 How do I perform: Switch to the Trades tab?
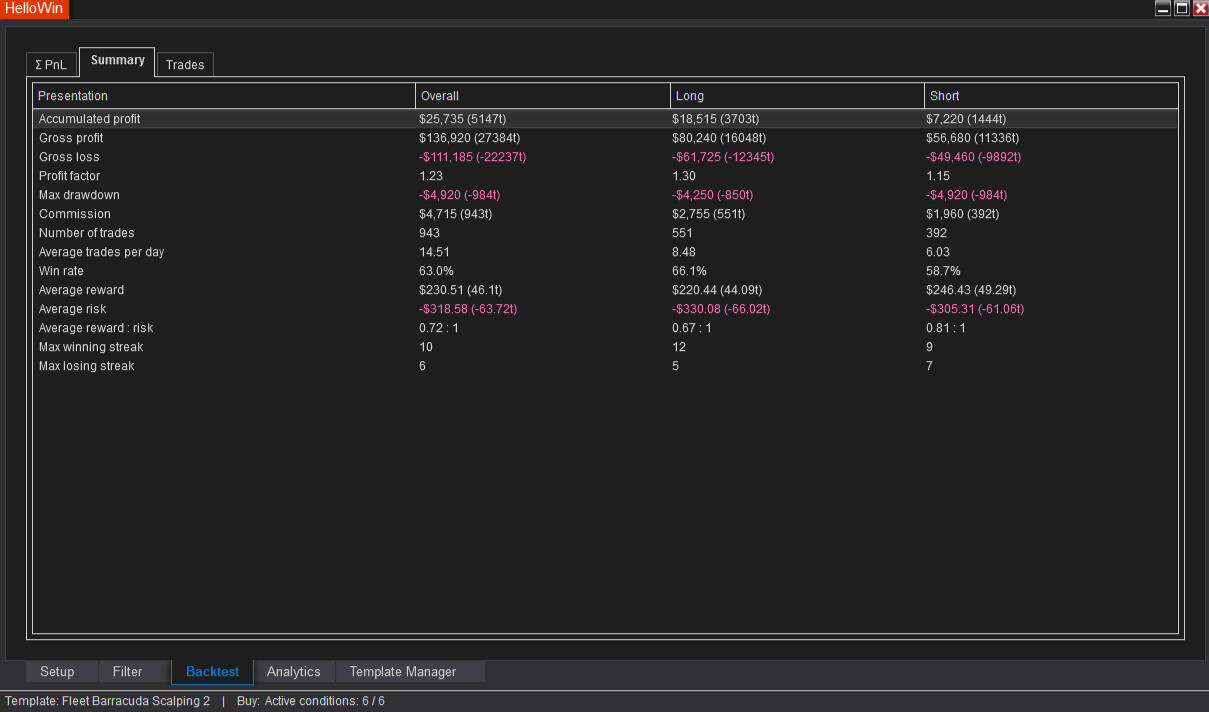click(x=185, y=65)
